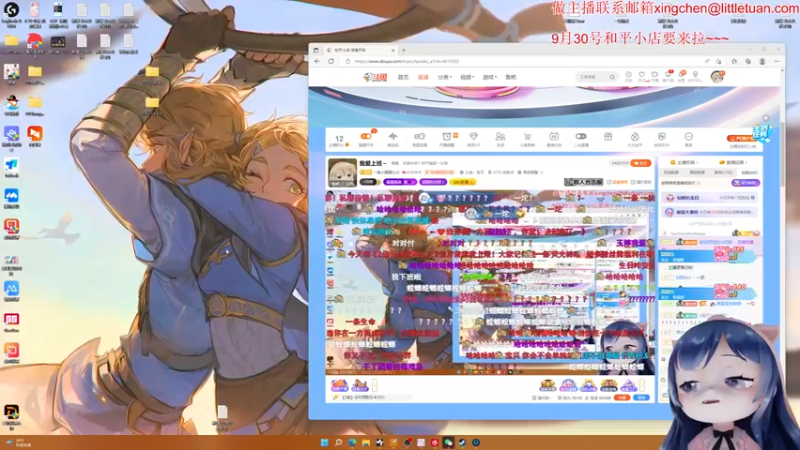Go back with browser back arrow
Viewport: 800px width, 450px height.
(x=317, y=61)
